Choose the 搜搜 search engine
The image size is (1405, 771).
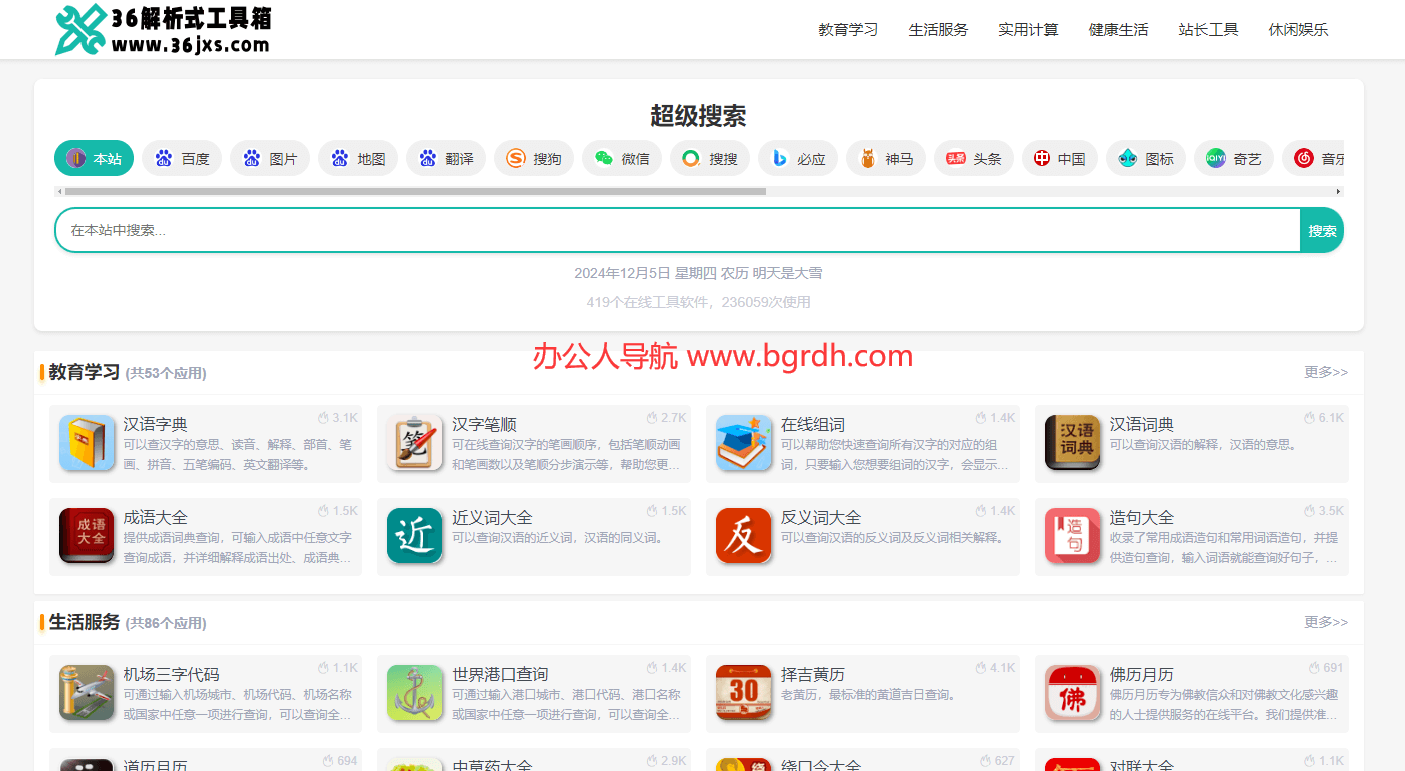[710, 158]
